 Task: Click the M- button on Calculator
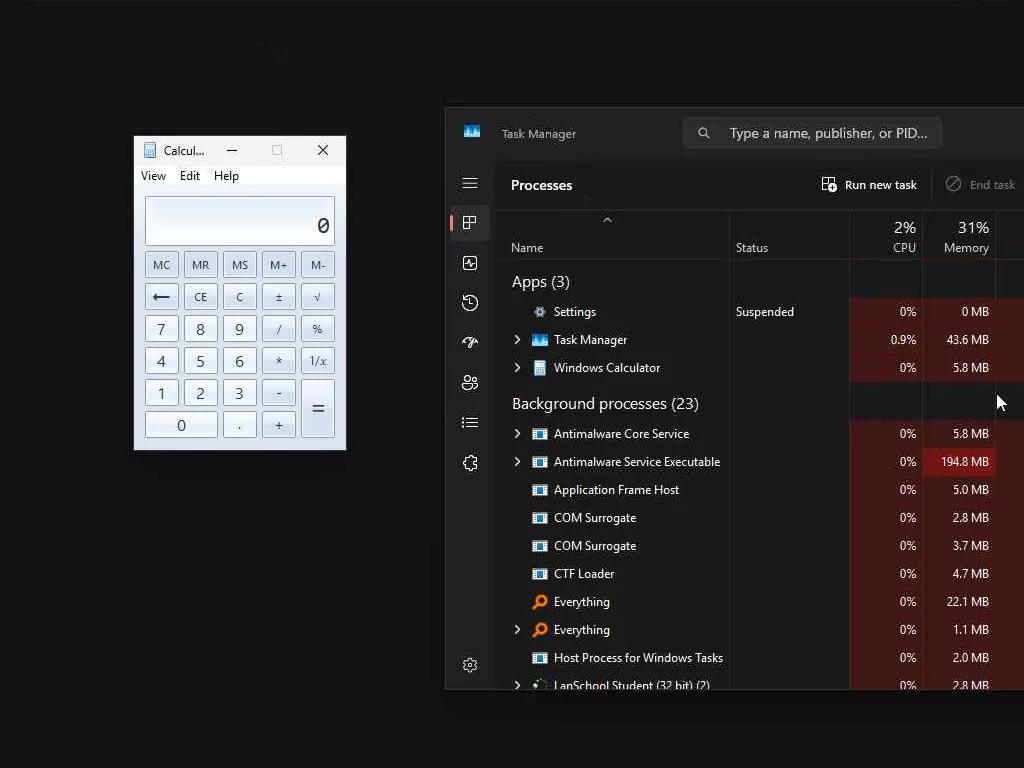click(317, 265)
